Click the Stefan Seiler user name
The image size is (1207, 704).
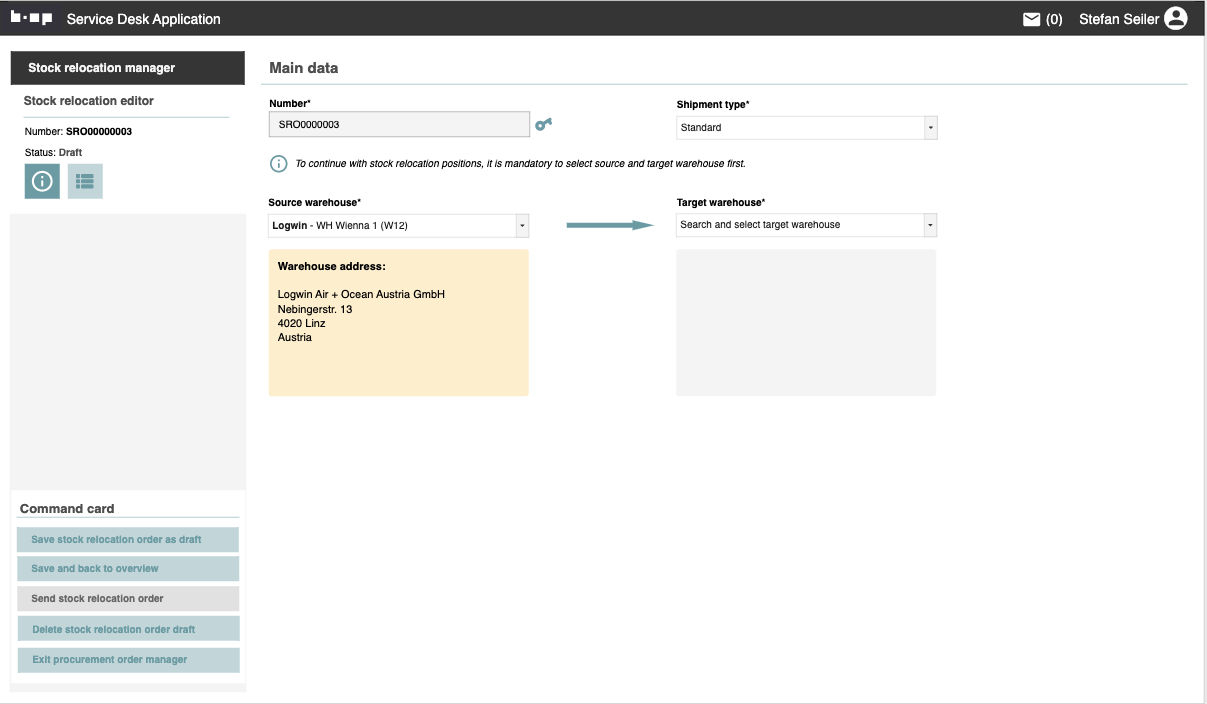coord(1118,19)
